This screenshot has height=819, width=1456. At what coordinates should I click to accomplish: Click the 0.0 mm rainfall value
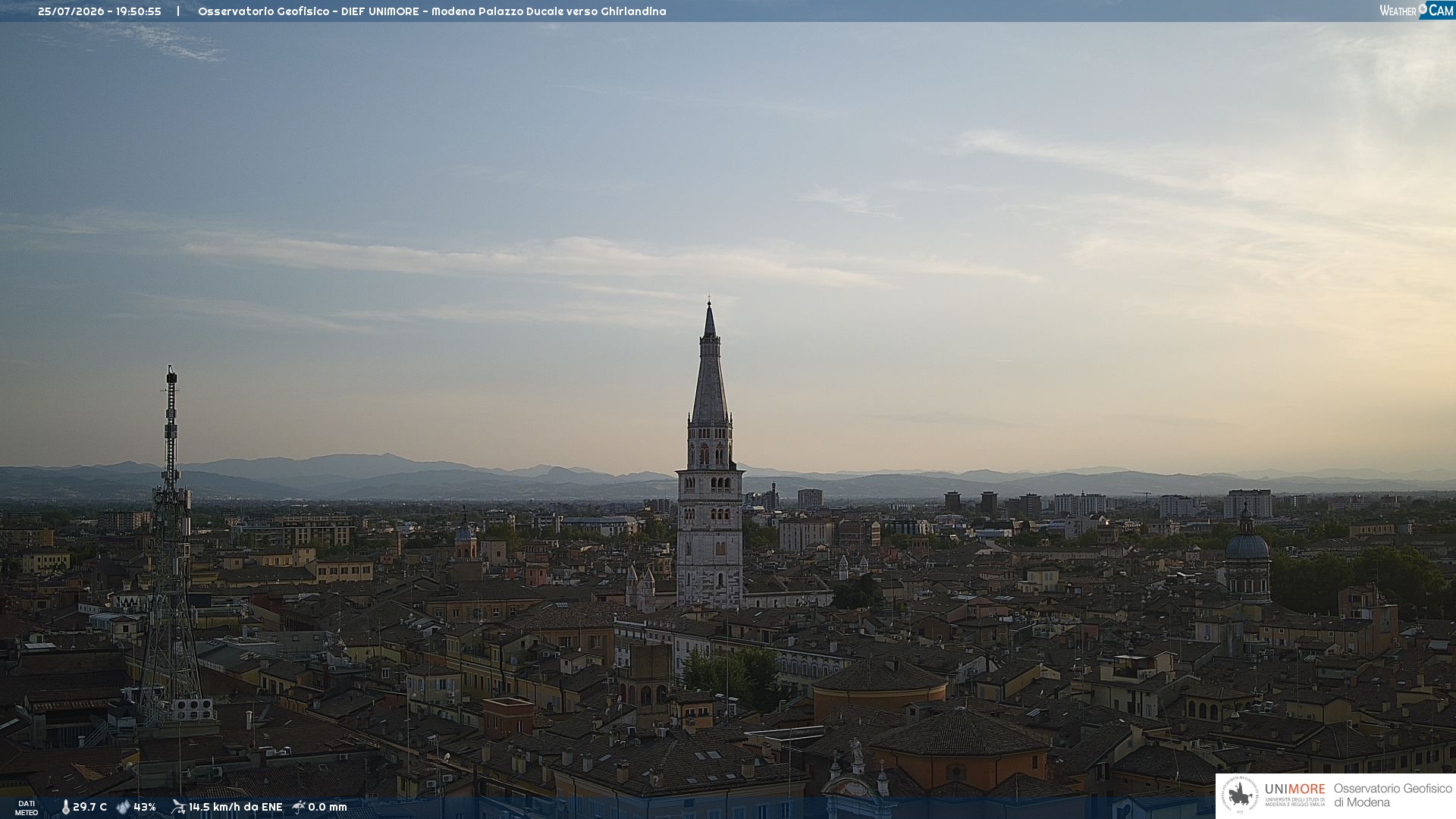[x=328, y=807]
